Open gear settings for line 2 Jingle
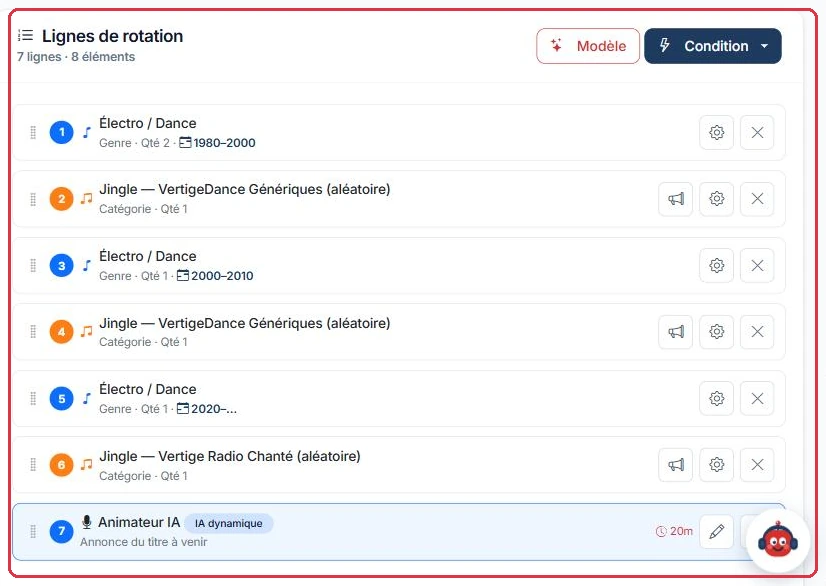The height and width of the screenshot is (586, 826). point(716,199)
